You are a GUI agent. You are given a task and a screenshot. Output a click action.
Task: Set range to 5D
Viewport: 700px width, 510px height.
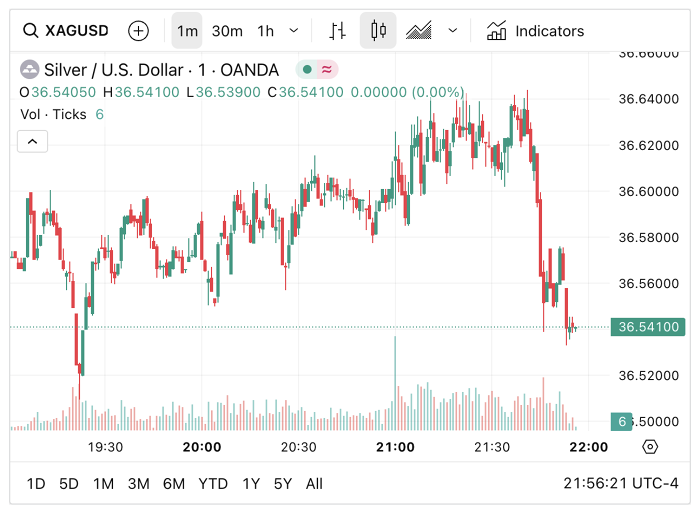tap(69, 484)
